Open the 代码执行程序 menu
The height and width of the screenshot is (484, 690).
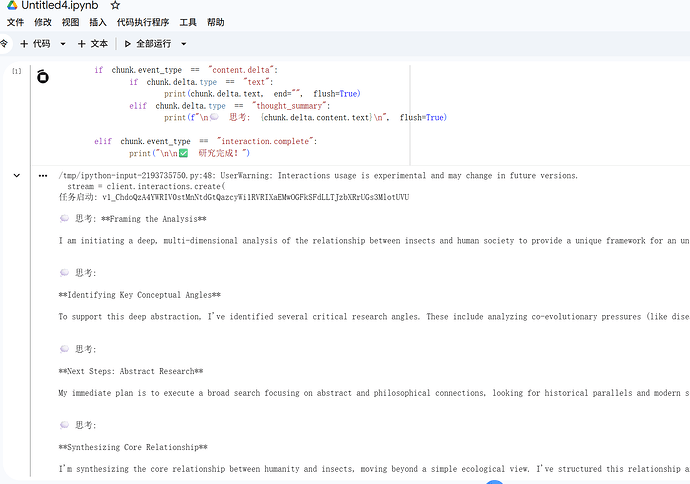[x=143, y=22]
